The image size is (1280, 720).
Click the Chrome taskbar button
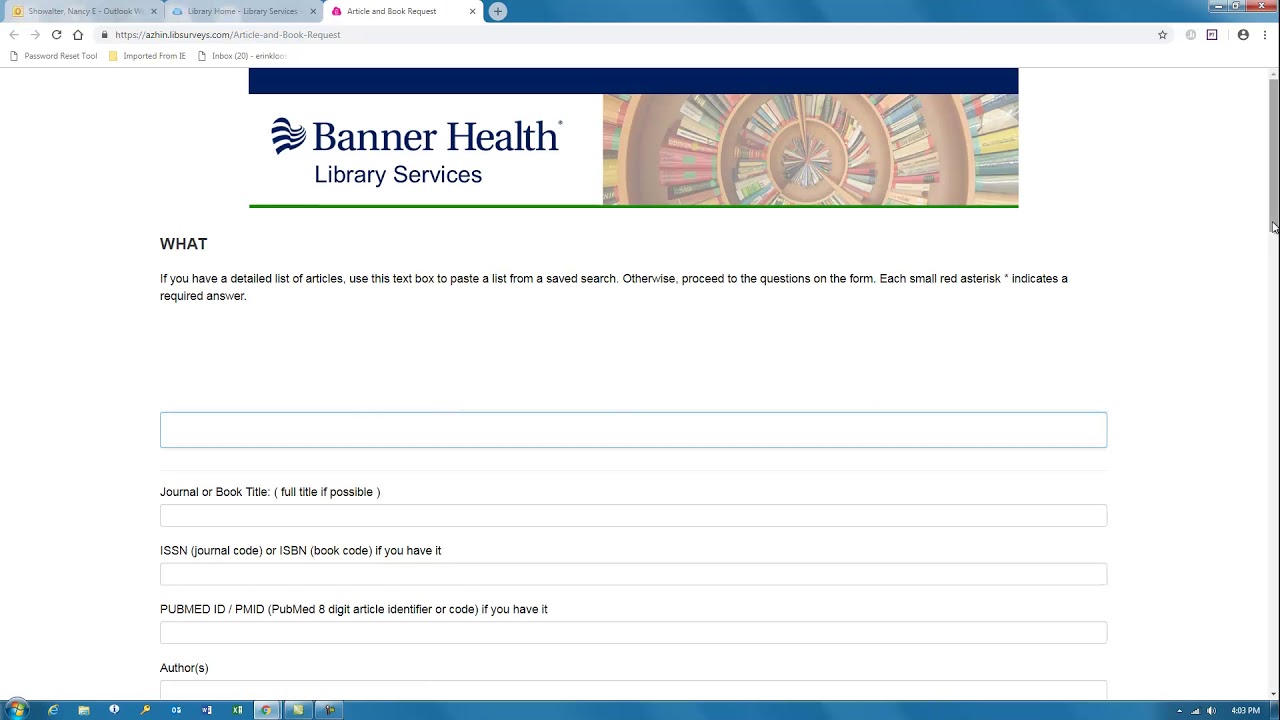pos(266,710)
